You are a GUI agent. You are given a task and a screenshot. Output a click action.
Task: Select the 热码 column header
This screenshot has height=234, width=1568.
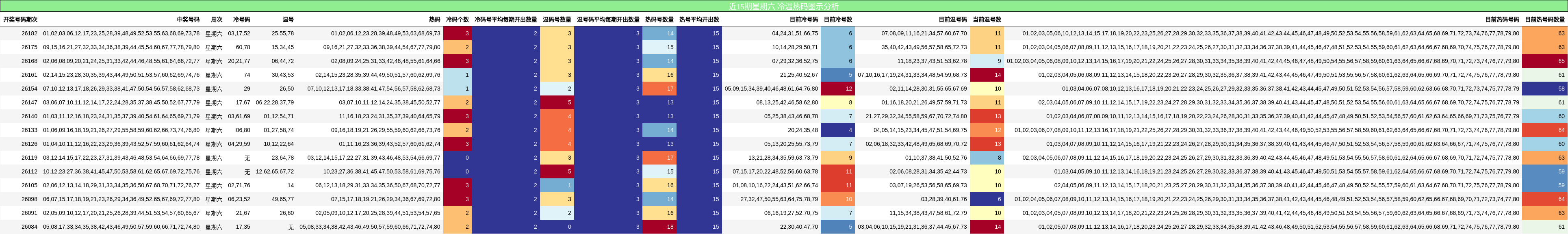click(434, 19)
